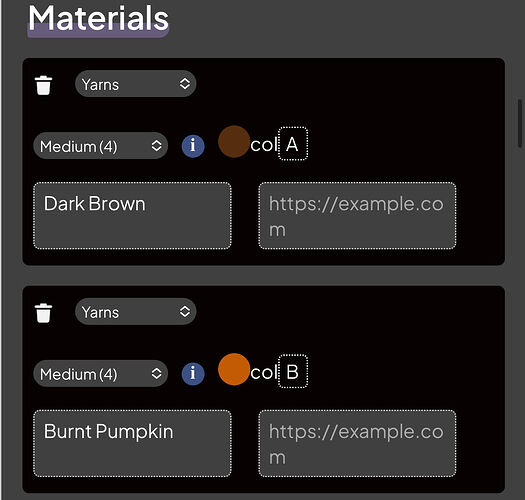Delete the Burnt Pumpkin yarn entry
The width and height of the screenshot is (525, 500).
point(44,313)
